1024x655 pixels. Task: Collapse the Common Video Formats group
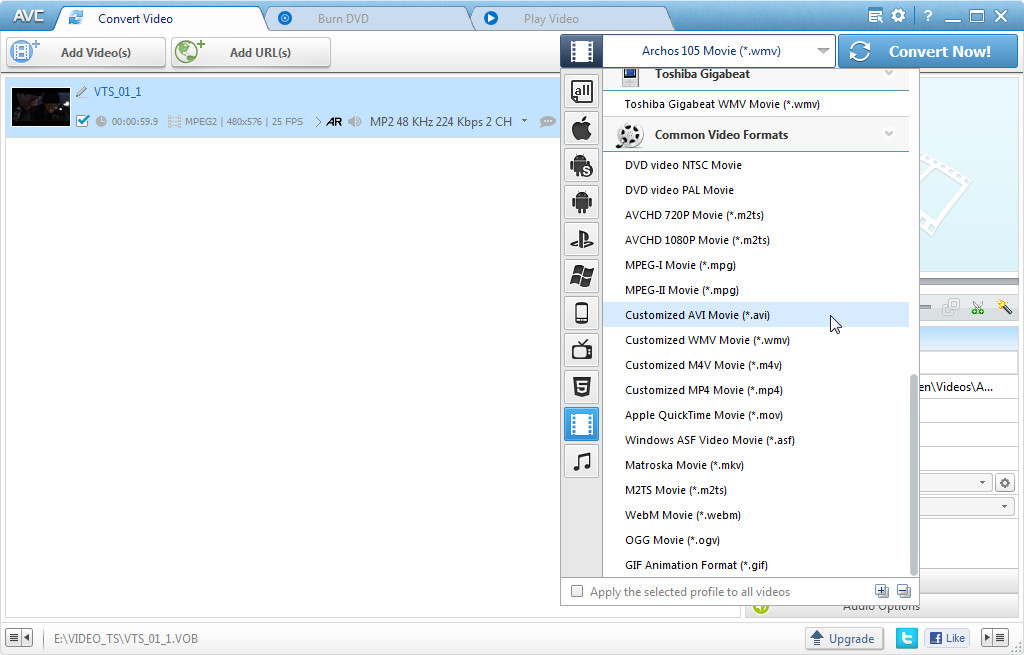tap(888, 134)
